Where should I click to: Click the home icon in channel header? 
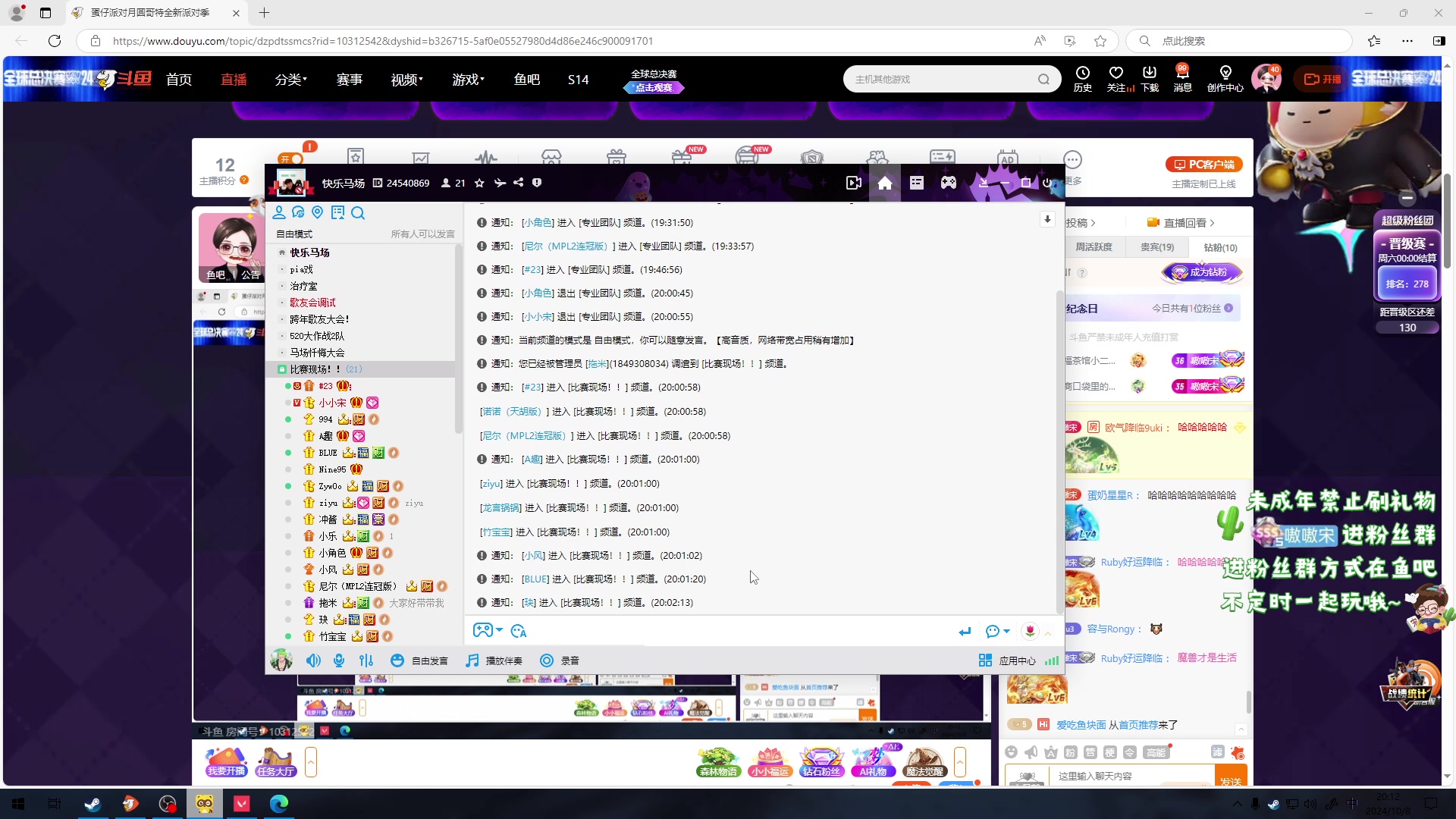point(885,183)
